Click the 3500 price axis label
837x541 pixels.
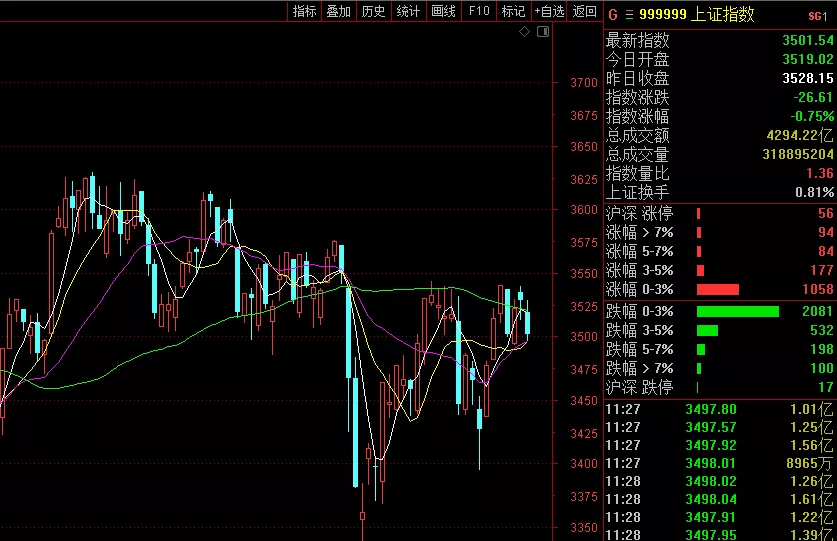(584, 337)
